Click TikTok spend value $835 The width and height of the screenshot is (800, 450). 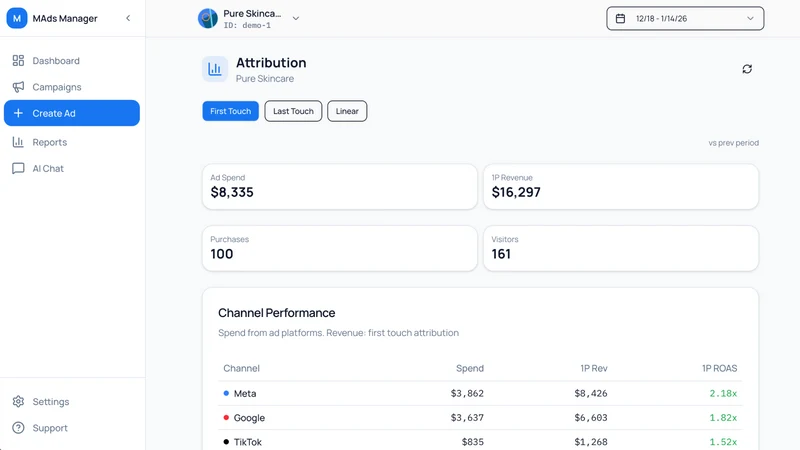(472, 442)
